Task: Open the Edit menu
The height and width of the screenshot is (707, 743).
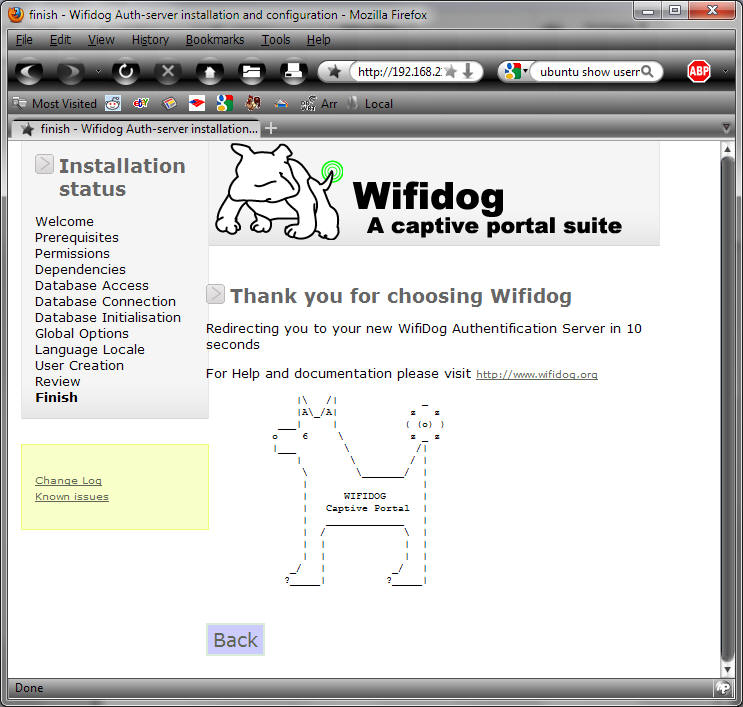Action: click(60, 40)
